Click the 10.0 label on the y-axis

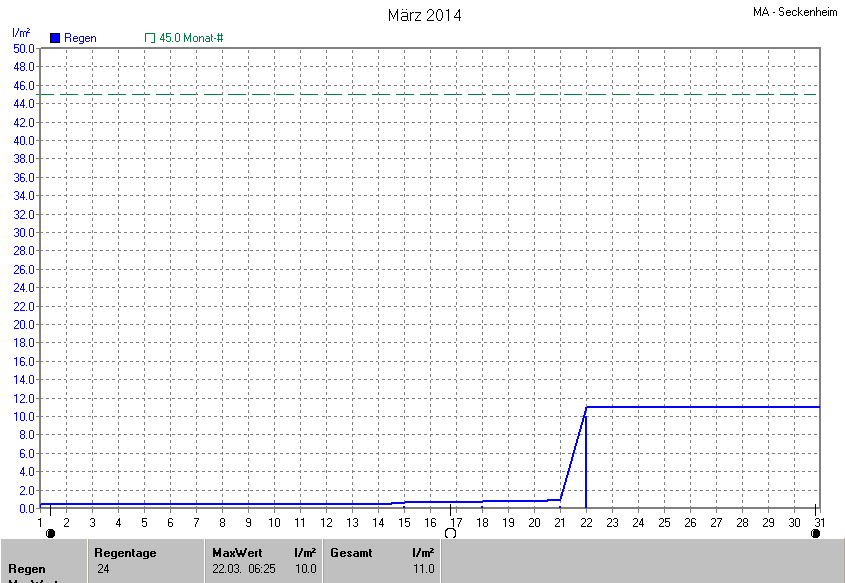(23, 416)
